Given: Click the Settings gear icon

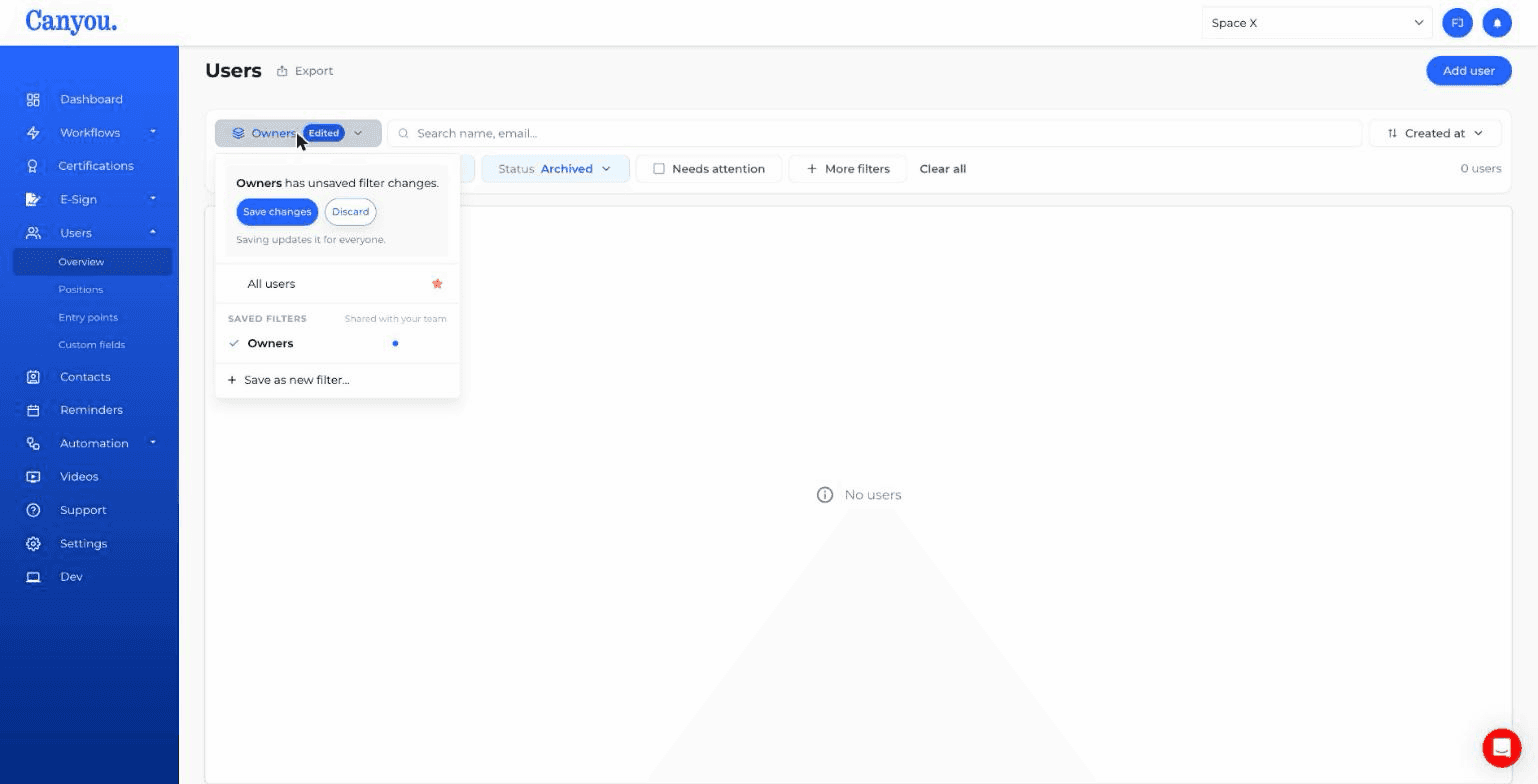Looking at the screenshot, I should click(33, 544).
